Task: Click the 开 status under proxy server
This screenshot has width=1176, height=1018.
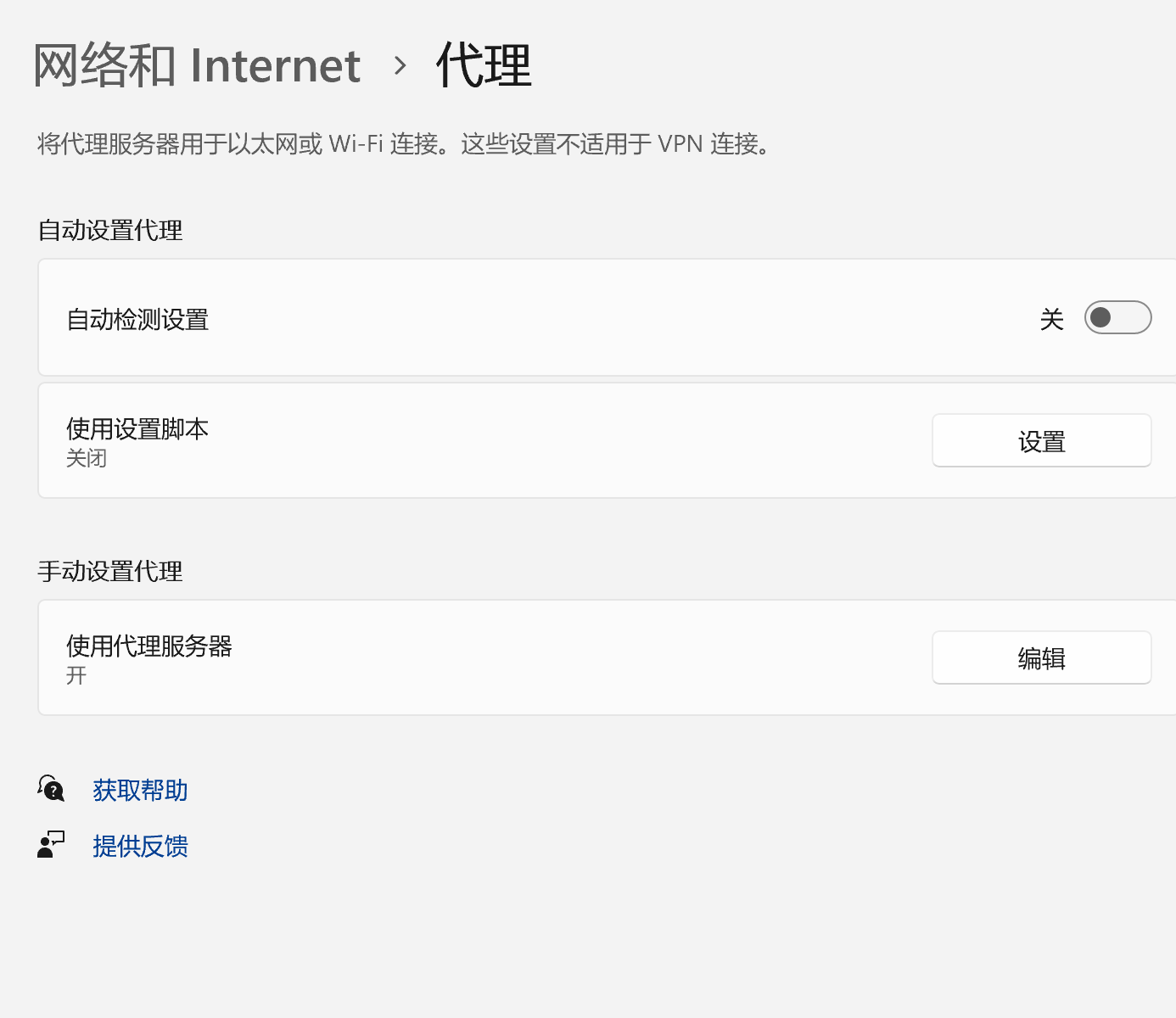Action: click(76, 676)
